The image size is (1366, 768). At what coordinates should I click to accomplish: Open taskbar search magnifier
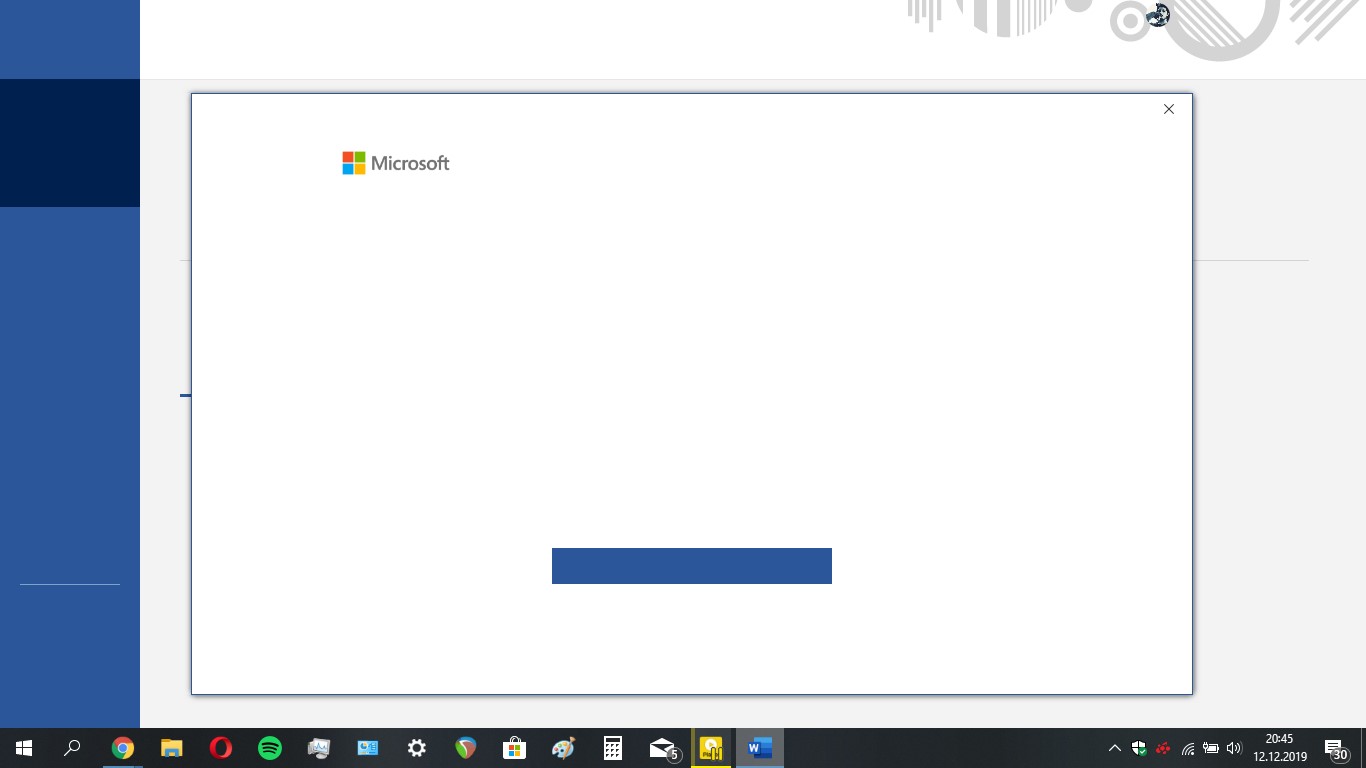point(72,748)
